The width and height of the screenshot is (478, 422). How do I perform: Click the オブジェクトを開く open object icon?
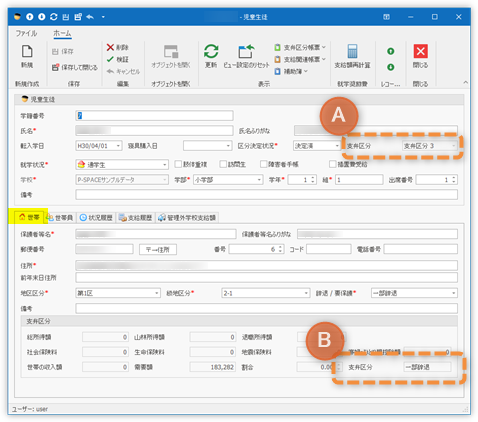click(x=171, y=52)
